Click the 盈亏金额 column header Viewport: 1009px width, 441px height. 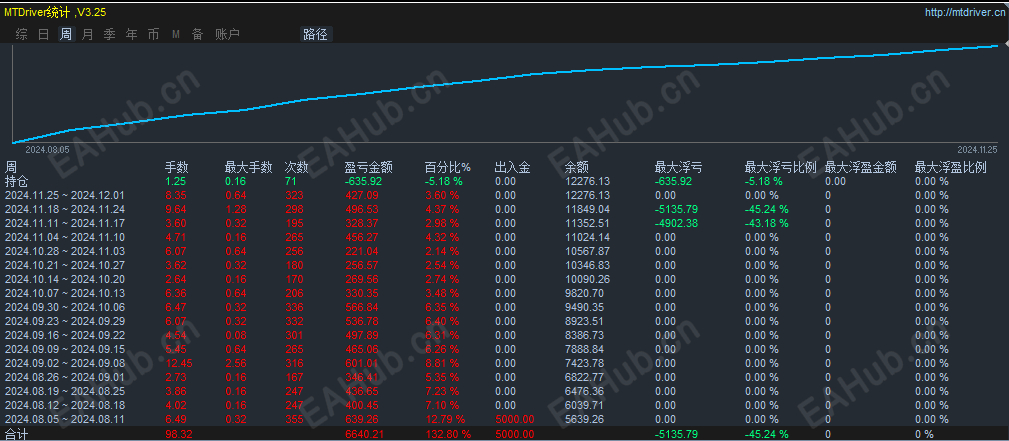coord(368,167)
